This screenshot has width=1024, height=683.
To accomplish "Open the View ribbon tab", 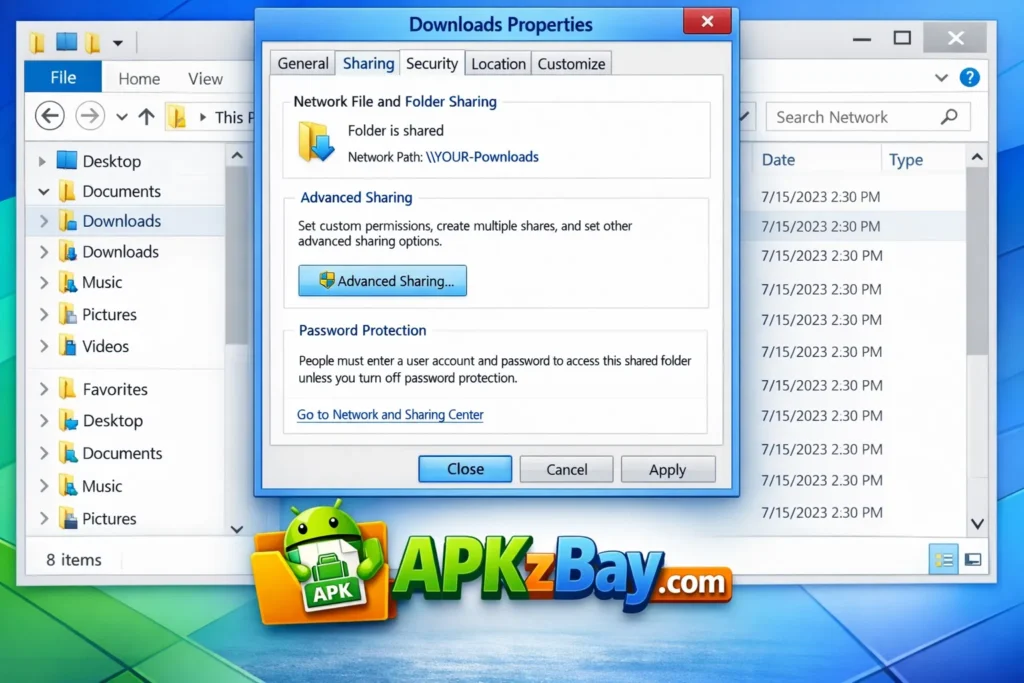I will pos(206,77).
